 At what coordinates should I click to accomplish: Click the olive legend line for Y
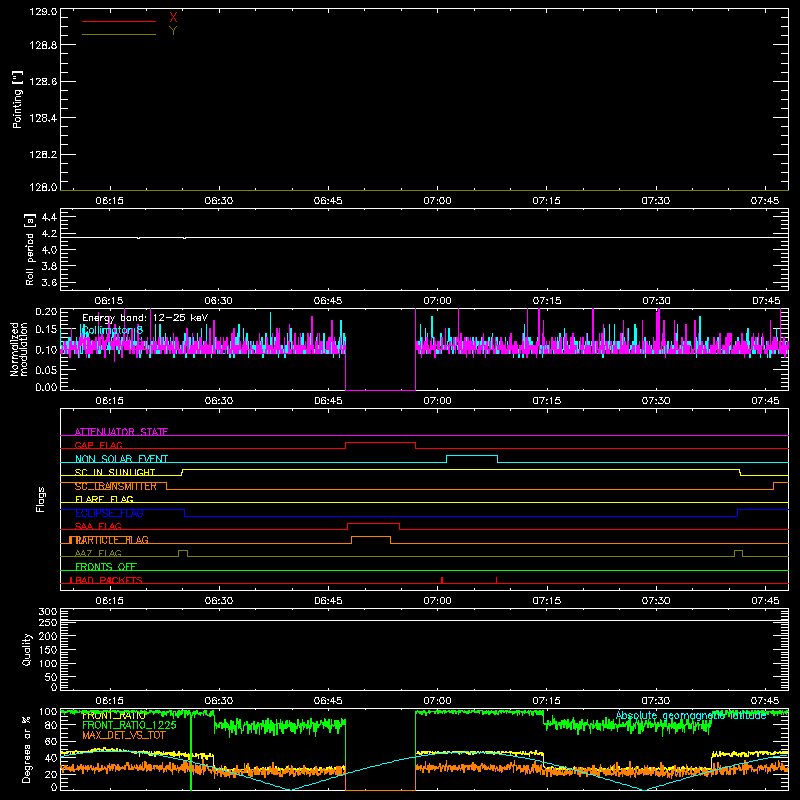(119, 34)
